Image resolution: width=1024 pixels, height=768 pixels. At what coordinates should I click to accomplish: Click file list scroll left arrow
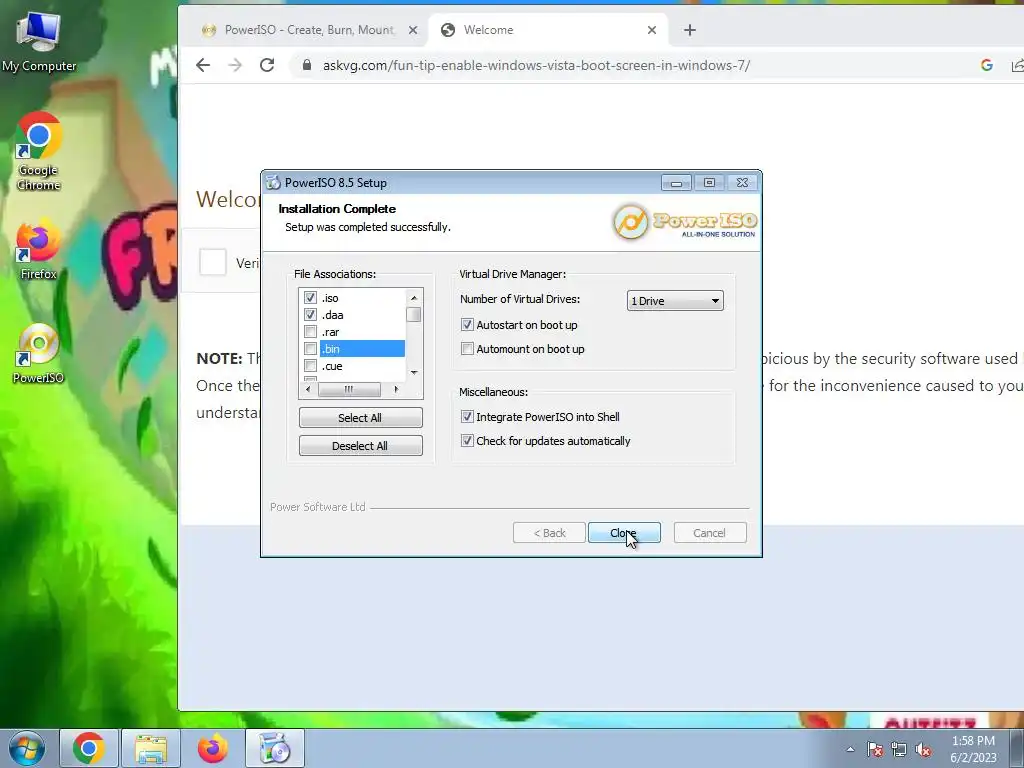point(308,389)
